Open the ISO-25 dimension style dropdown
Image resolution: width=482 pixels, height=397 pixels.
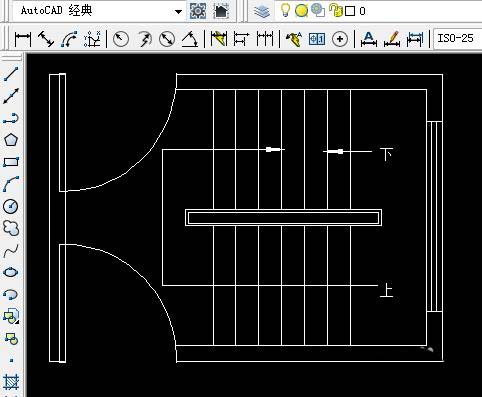pyautogui.click(x=458, y=39)
